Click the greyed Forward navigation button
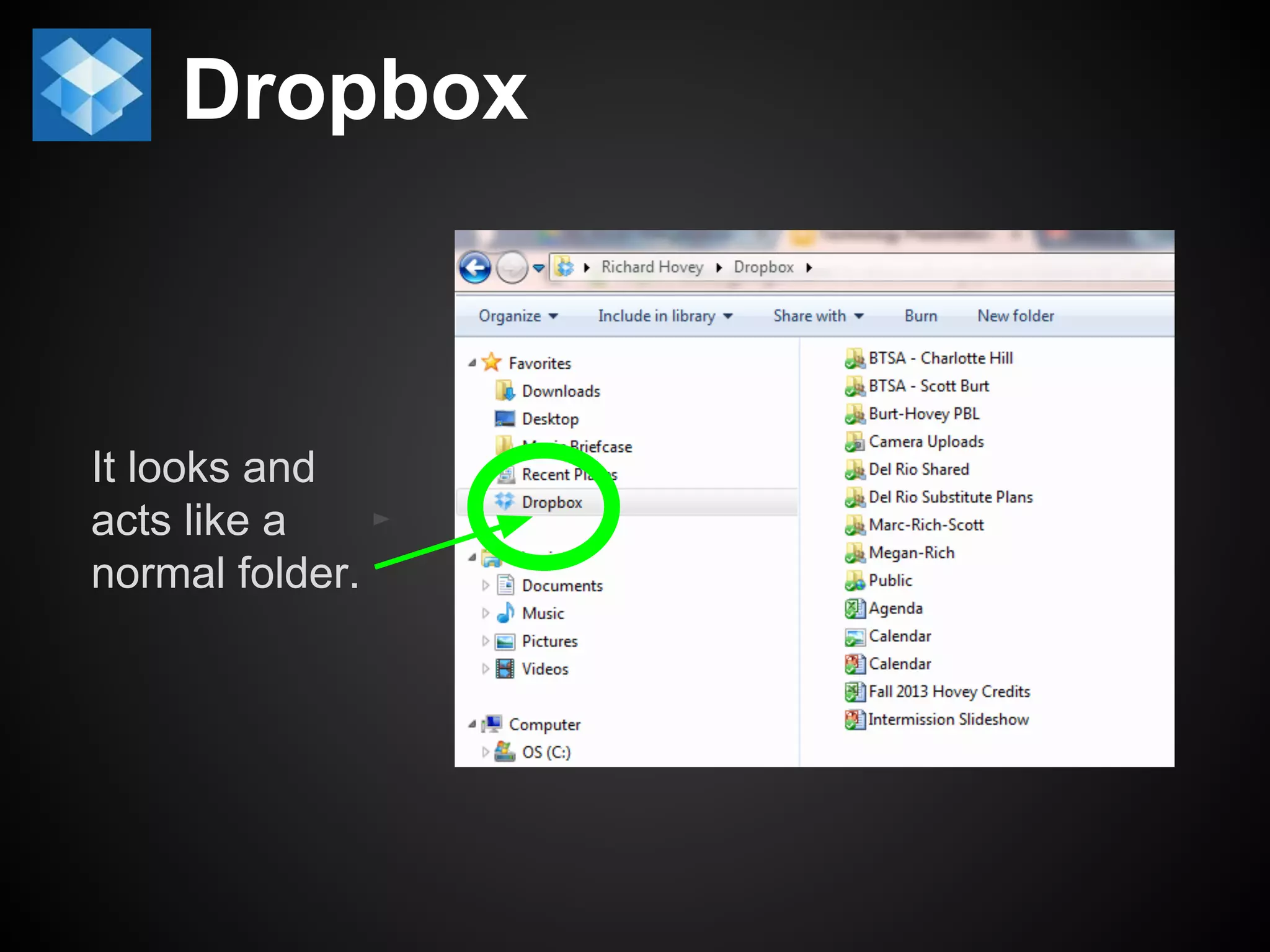This screenshot has width=1270, height=952. [x=512, y=268]
